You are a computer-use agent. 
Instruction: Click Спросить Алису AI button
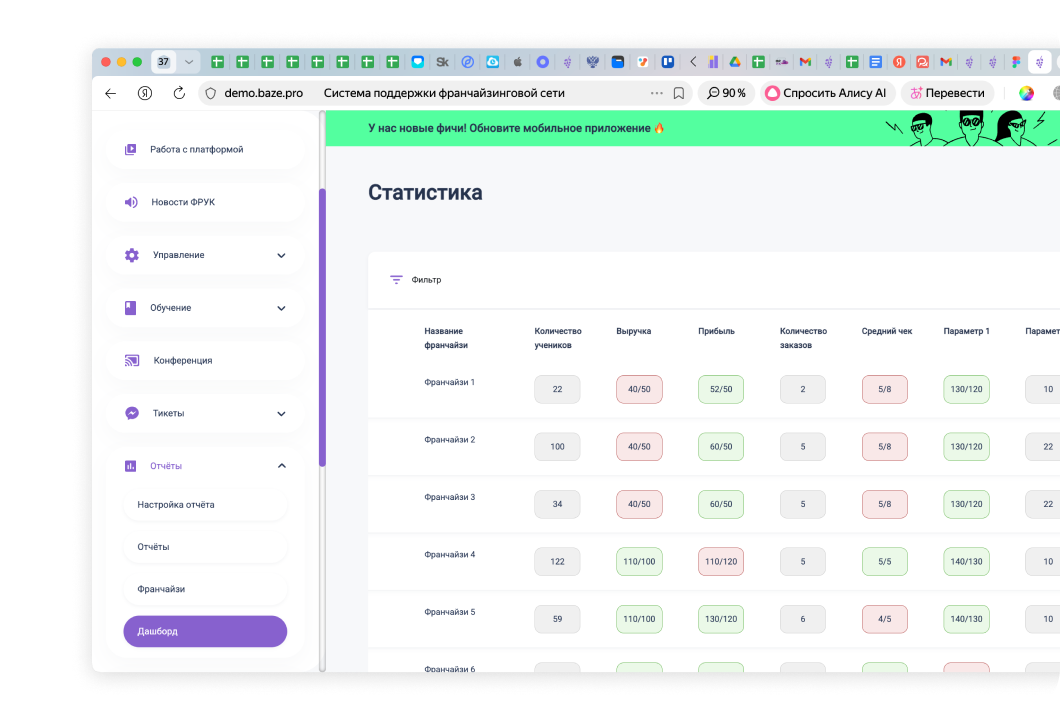click(826, 93)
